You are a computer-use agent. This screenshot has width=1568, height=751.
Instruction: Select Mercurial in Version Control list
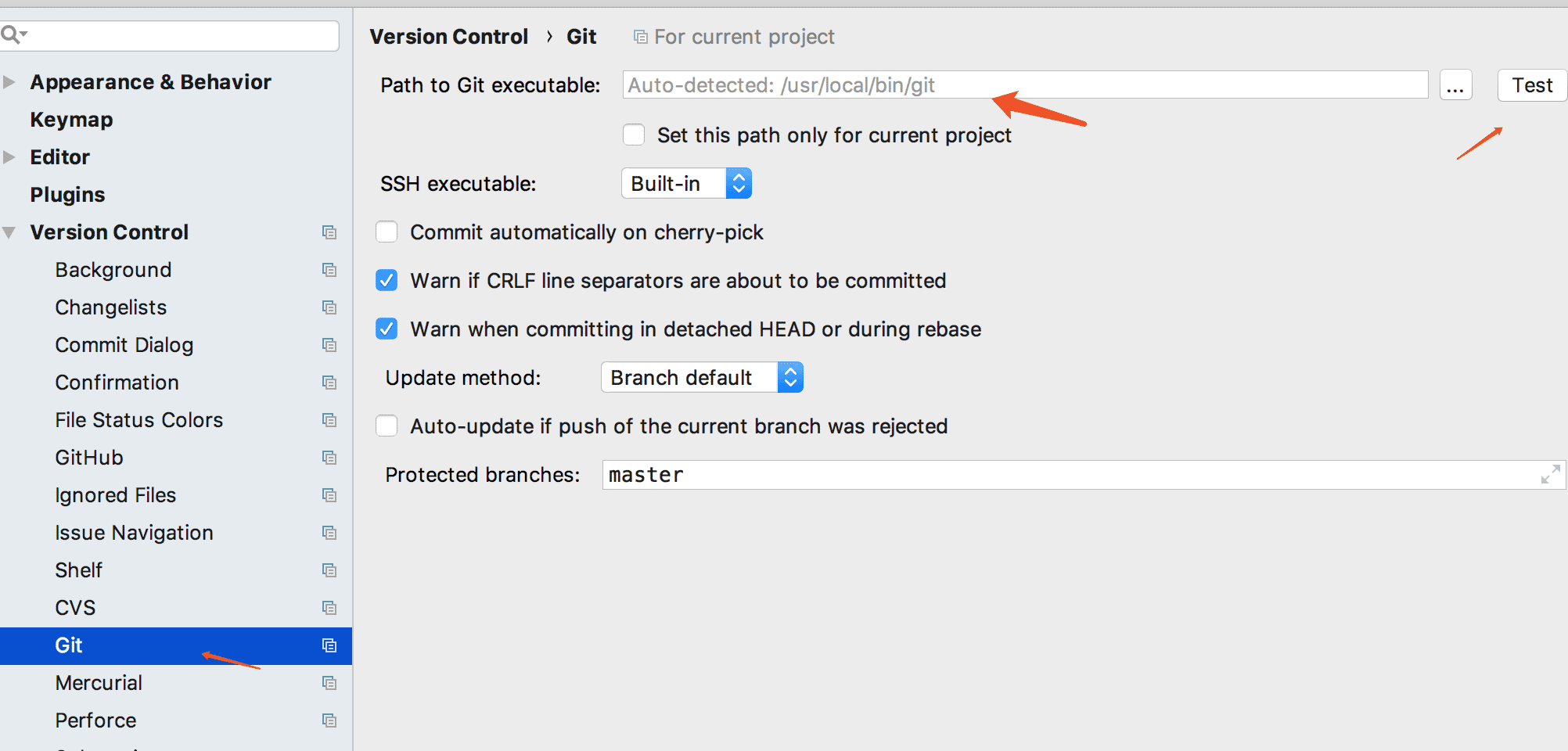point(99,683)
